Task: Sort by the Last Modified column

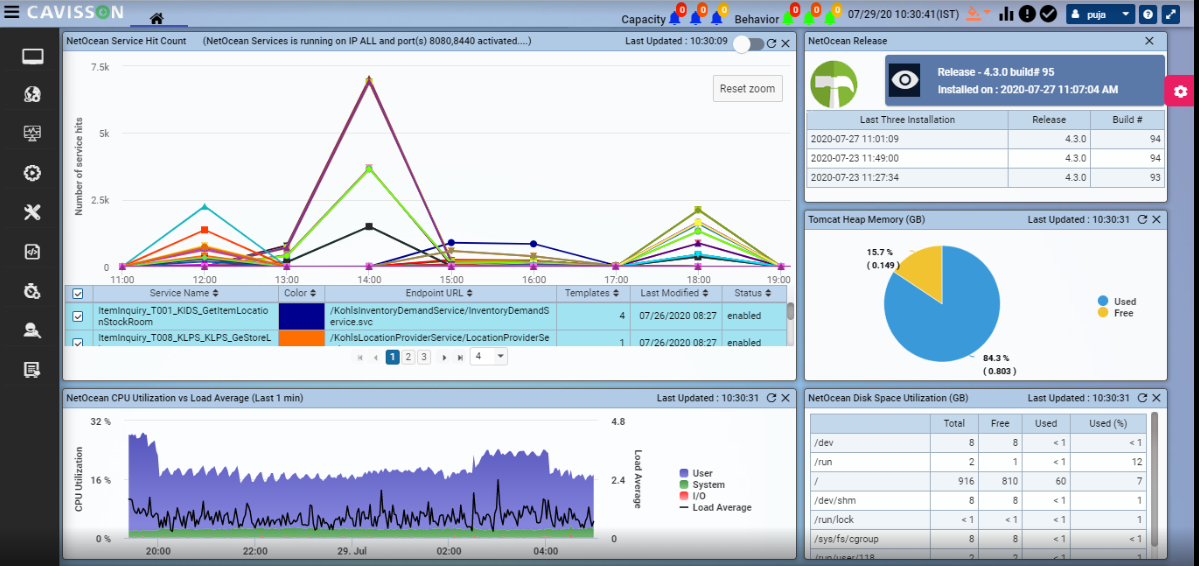Action: 675,293
